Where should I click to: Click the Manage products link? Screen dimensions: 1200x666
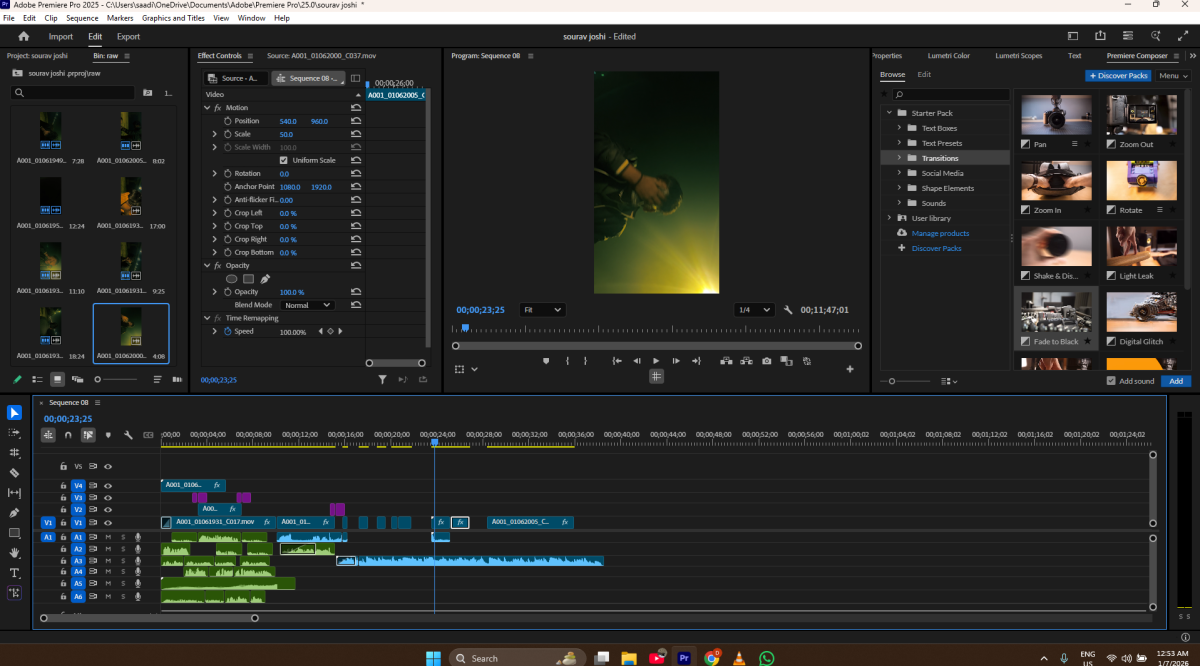point(940,233)
